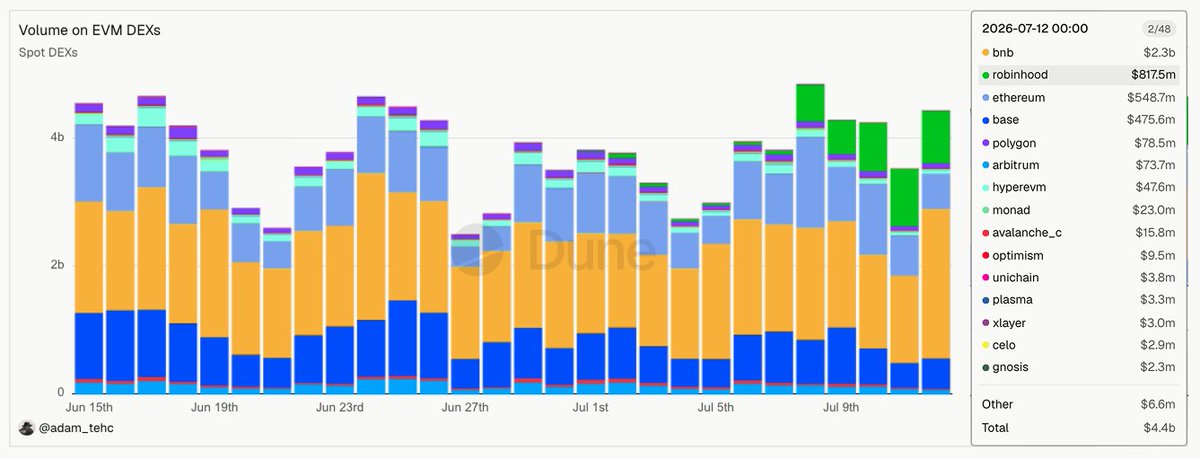Image resolution: width=1200 pixels, height=459 pixels.
Task: Click the Jun 19th axis label
Action: (x=213, y=408)
